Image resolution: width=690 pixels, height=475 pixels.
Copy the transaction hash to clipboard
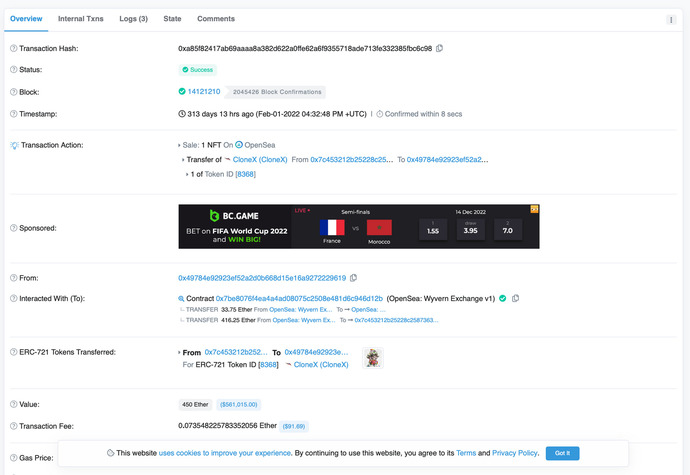pos(440,48)
